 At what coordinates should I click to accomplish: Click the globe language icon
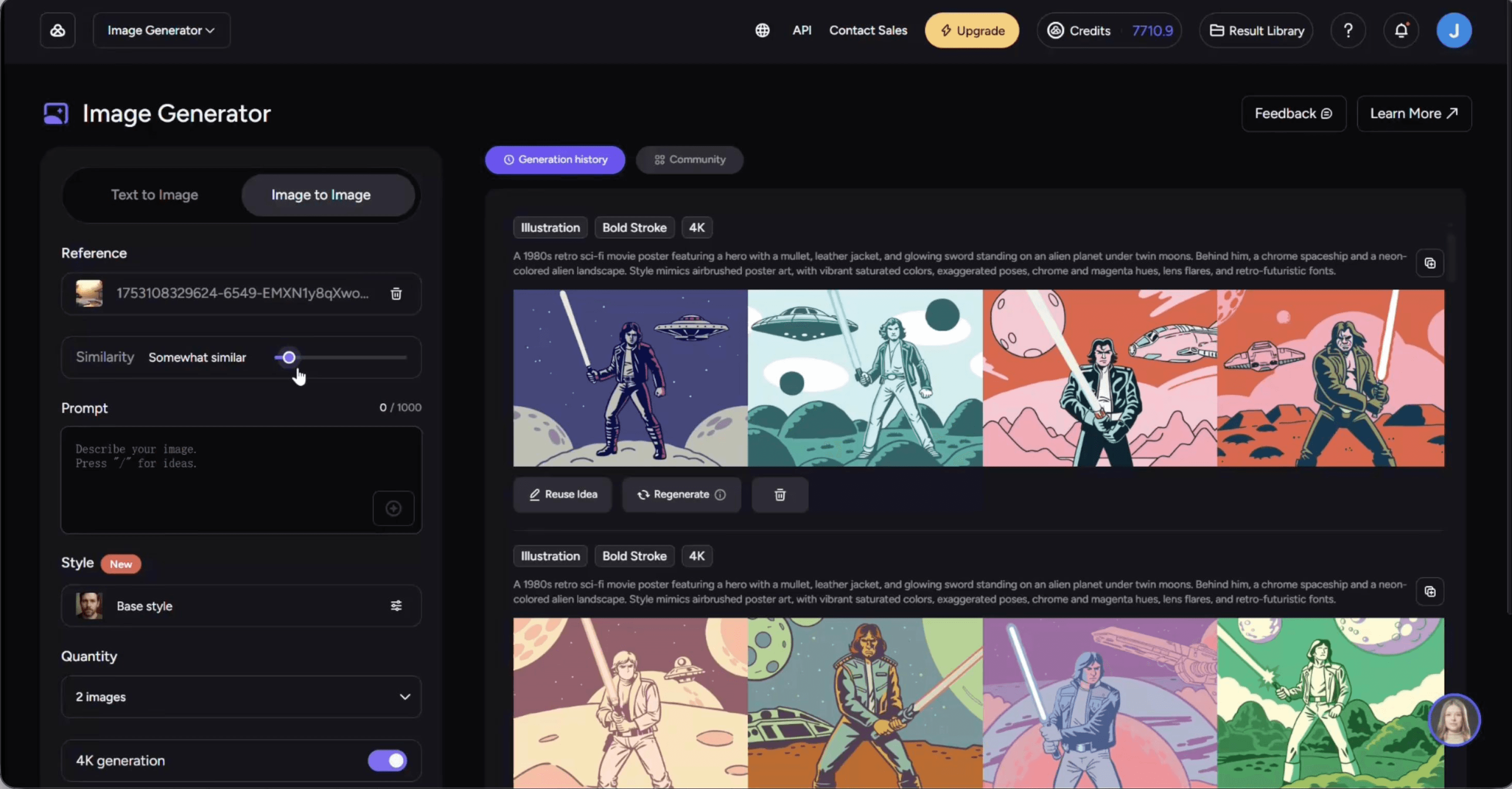click(x=762, y=30)
